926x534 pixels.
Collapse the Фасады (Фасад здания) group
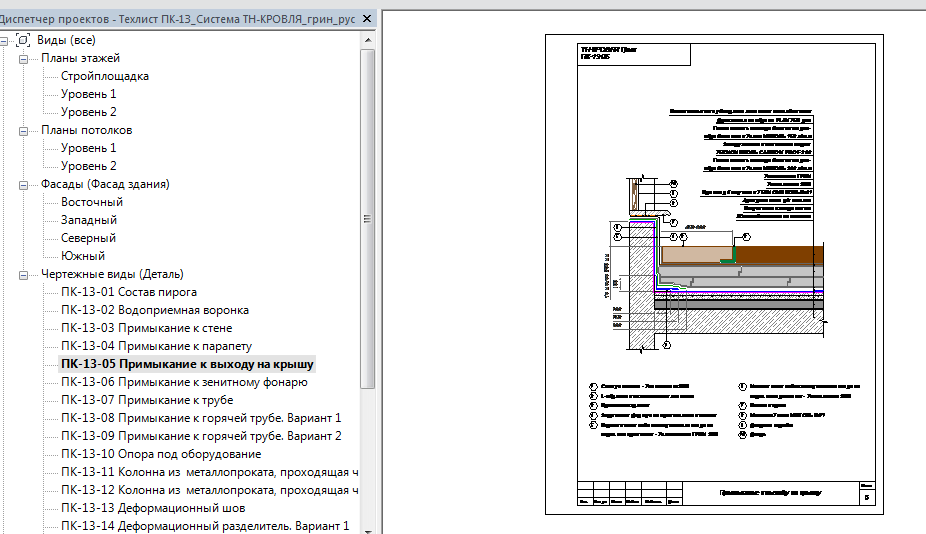coord(23,185)
